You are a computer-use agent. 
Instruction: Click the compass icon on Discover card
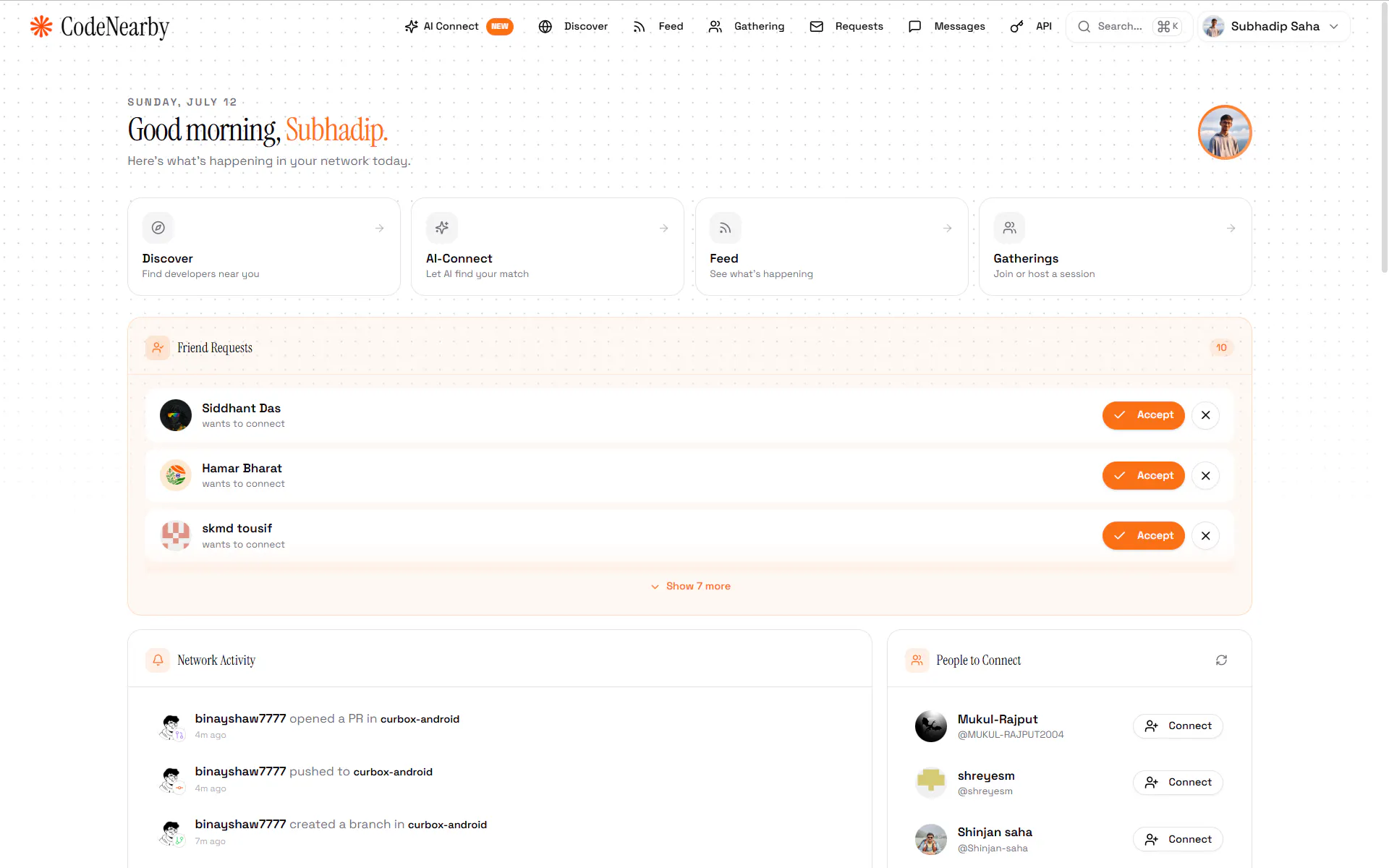coord(158,228)
